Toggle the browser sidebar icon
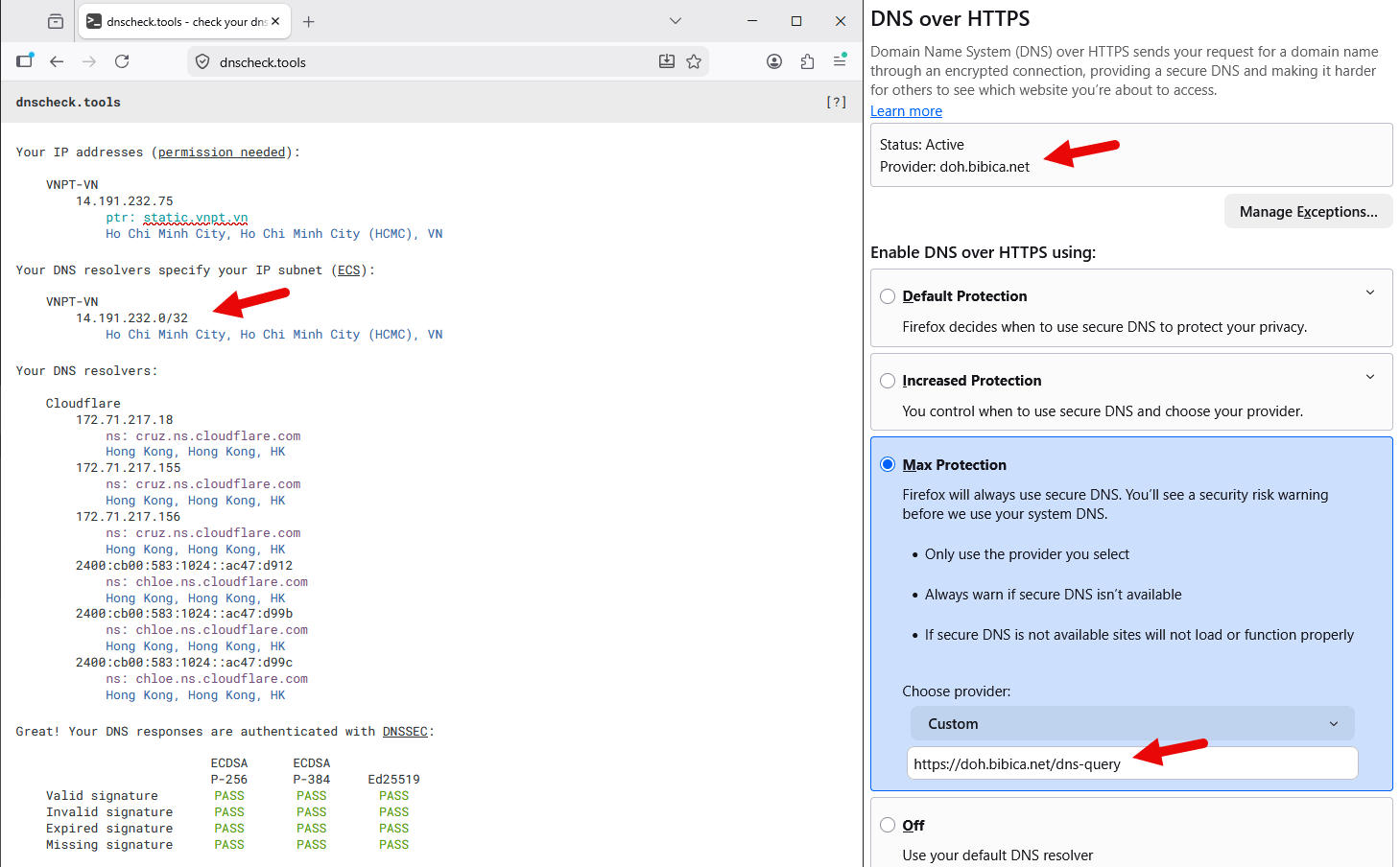1400x867 pixels. point(25,61)
